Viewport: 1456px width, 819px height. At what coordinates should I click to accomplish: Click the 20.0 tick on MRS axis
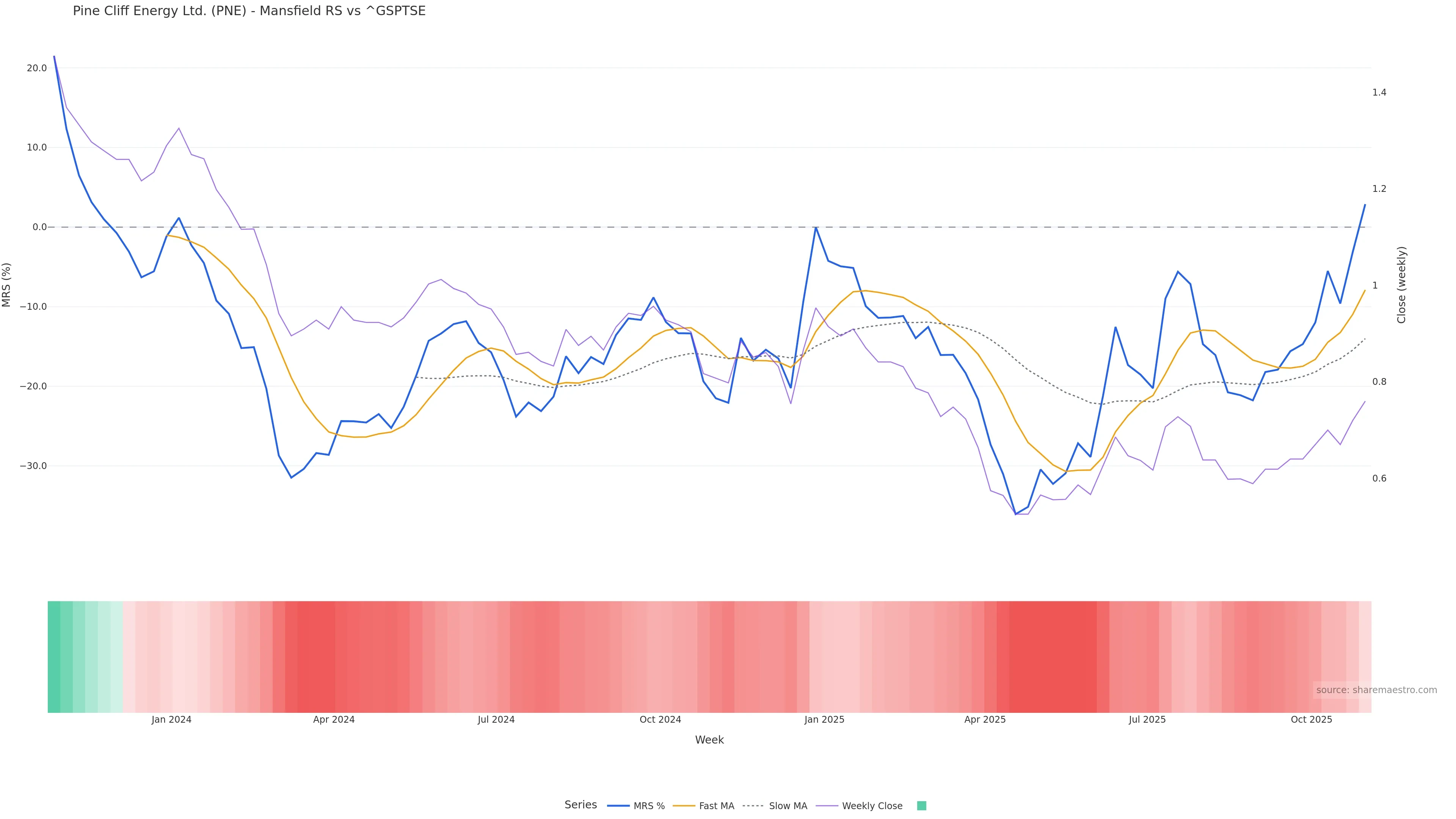point(37,68)
